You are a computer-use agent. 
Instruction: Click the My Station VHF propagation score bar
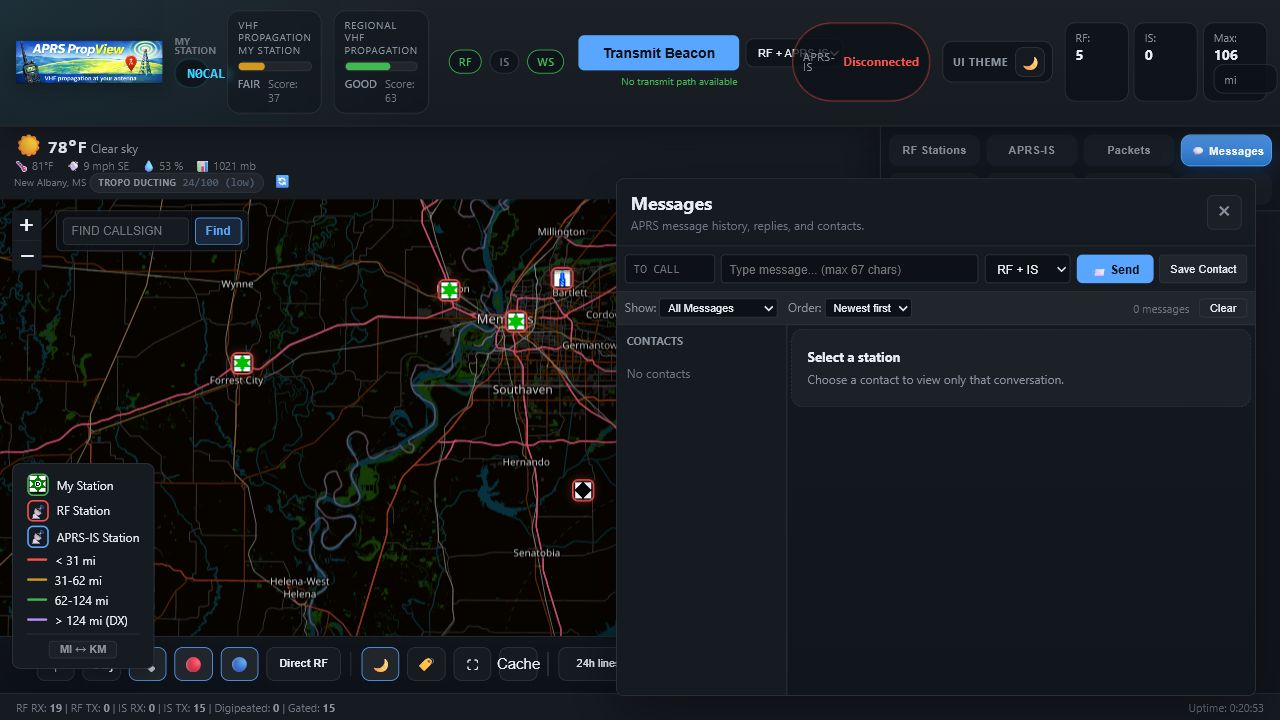(274, 67)
